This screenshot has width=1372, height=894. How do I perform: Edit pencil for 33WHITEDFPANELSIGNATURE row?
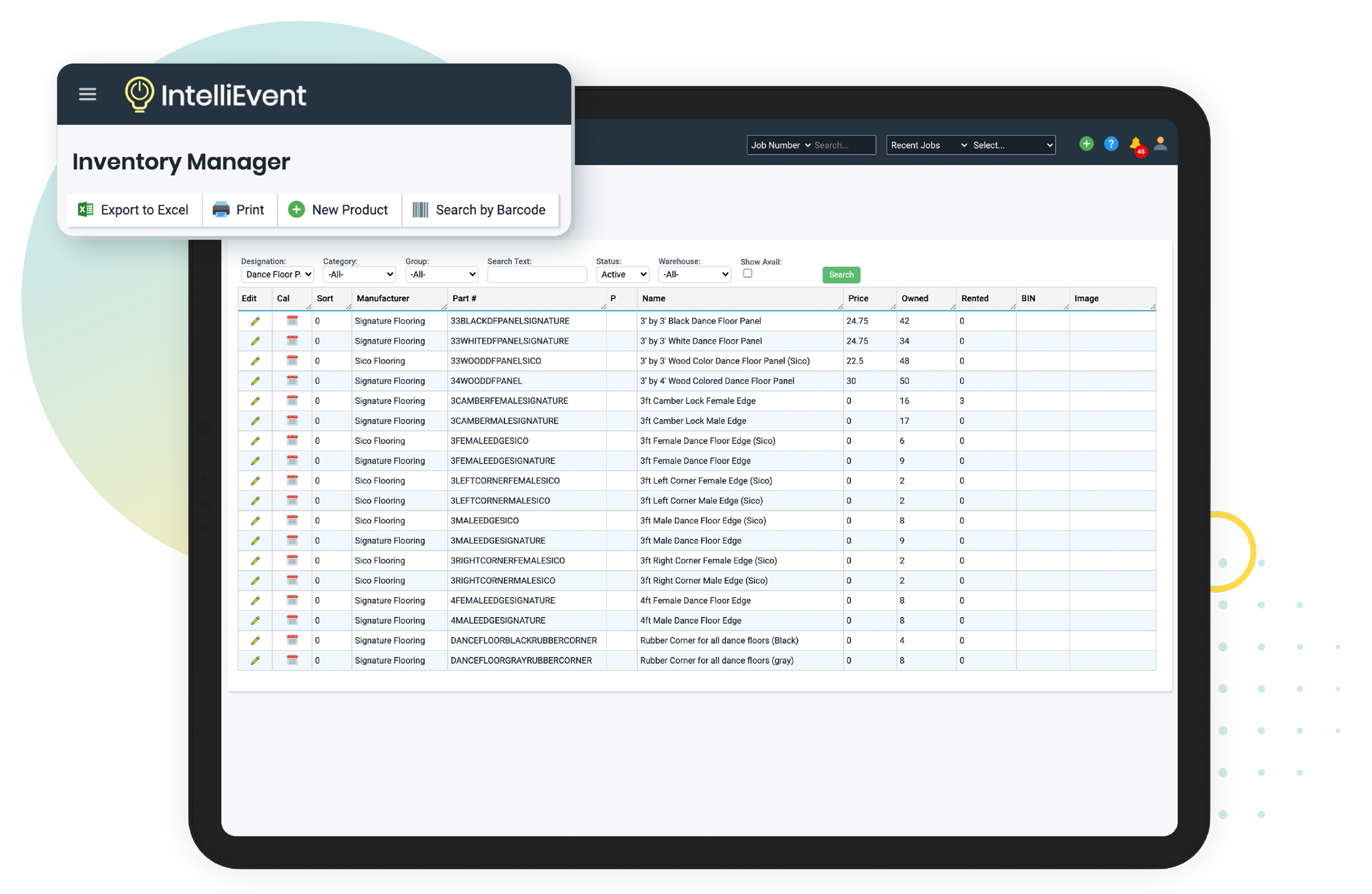click(255, 341)
